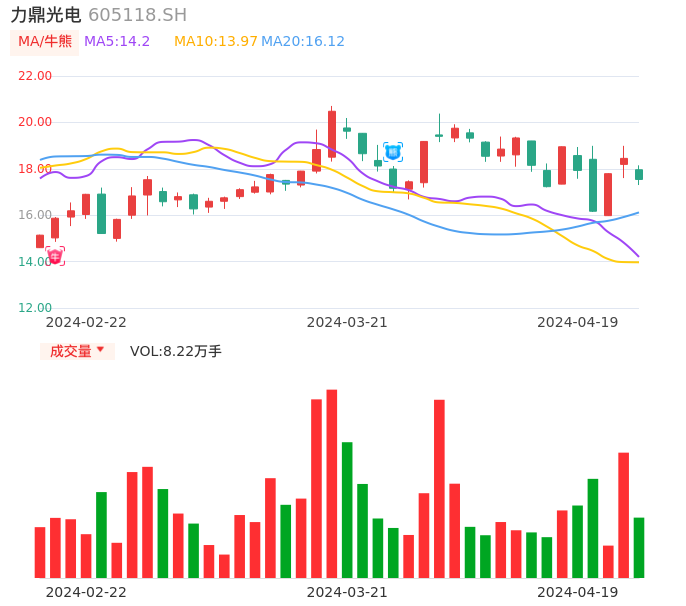Toggle the MA/牛熊 indicator button
686x606 pixels.
45,41
